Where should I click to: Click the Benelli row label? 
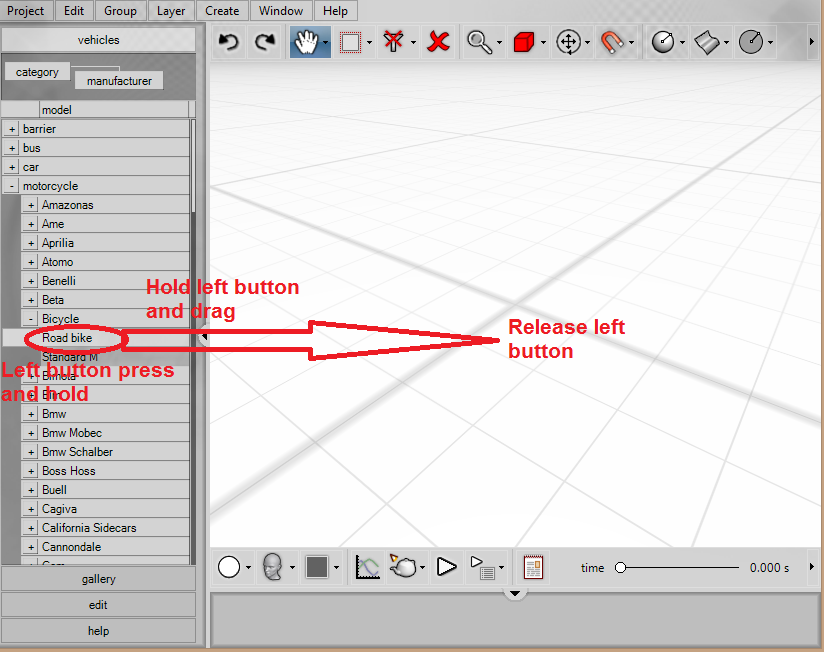coord(59,281)
